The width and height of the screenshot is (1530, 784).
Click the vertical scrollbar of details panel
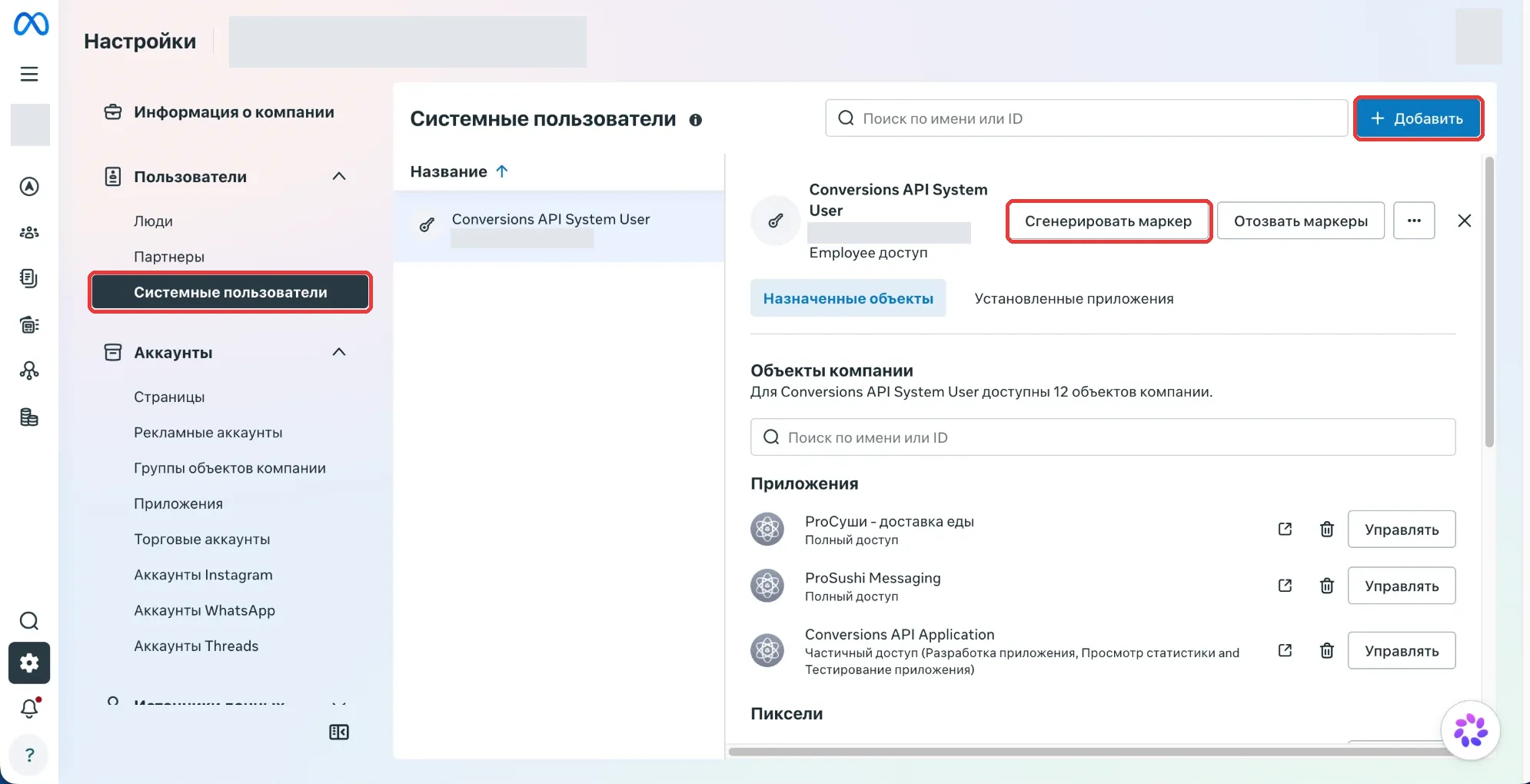[x=1489, y=301]
